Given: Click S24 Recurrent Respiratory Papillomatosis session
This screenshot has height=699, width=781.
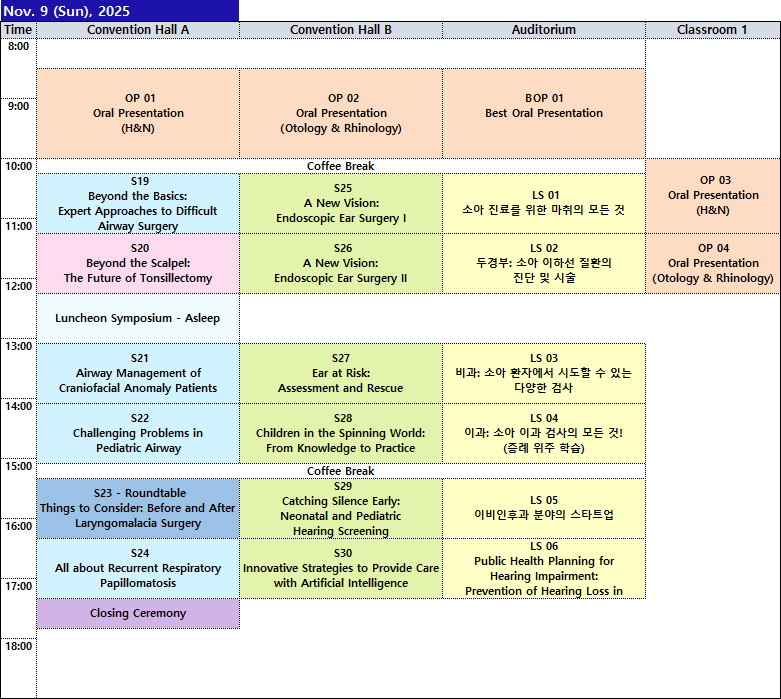Looking at the screenshot, I should point(138,568).
